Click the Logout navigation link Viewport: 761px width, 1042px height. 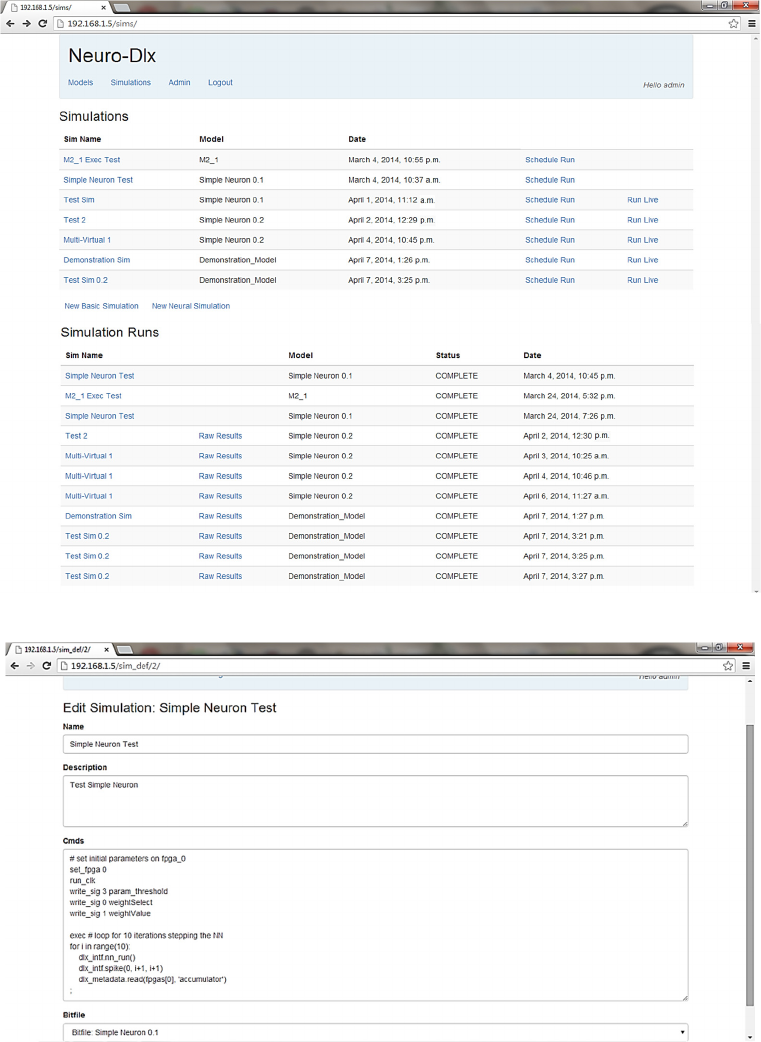click(220, 83)
